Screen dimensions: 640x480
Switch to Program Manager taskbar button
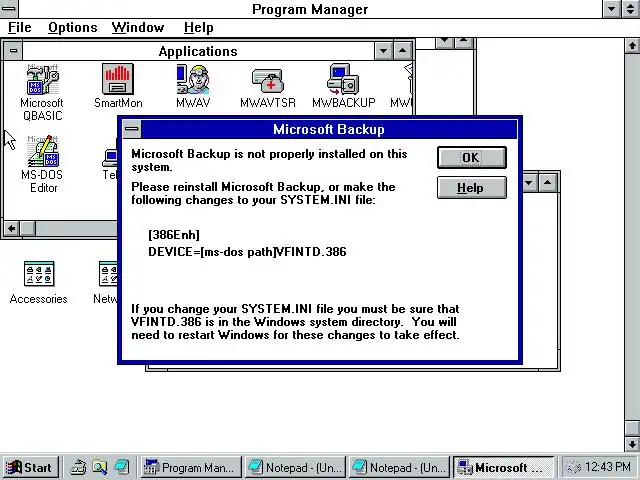click(191, 467)
